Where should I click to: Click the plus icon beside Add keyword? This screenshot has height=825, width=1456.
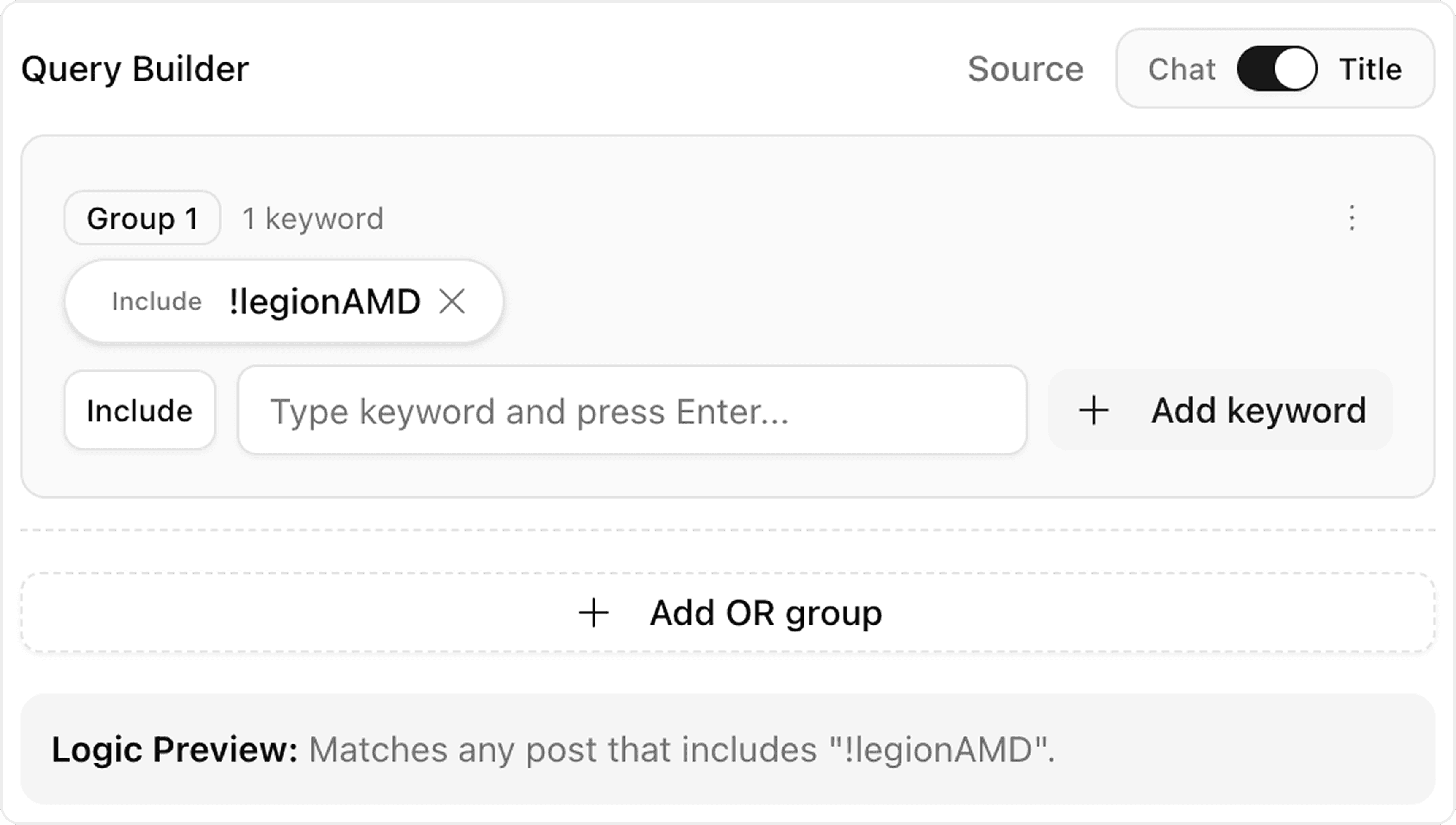click(1093, 410)
